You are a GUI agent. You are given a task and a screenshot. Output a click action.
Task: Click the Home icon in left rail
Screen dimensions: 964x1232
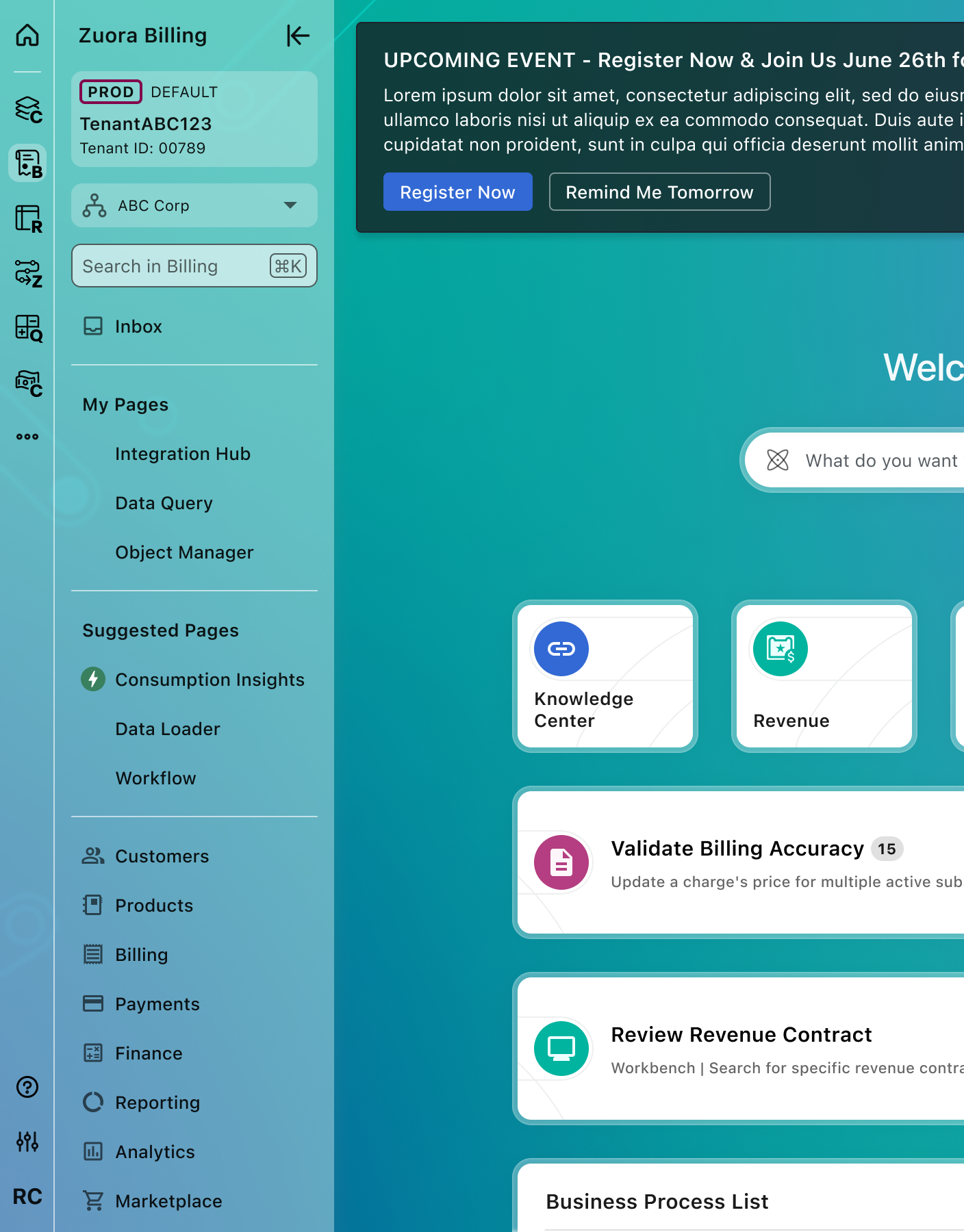27,35
